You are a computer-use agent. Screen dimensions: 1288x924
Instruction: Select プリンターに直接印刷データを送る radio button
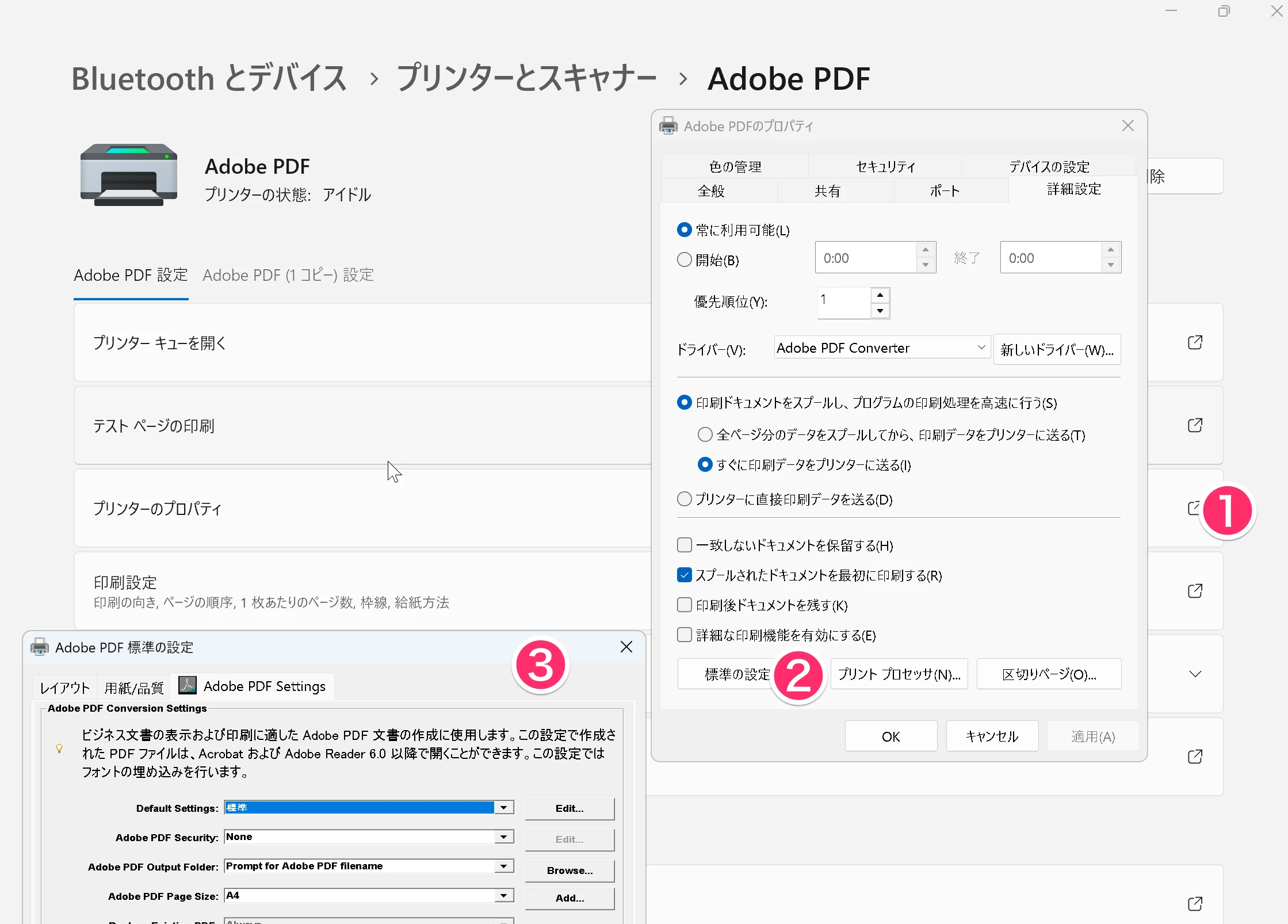point(684,499)
